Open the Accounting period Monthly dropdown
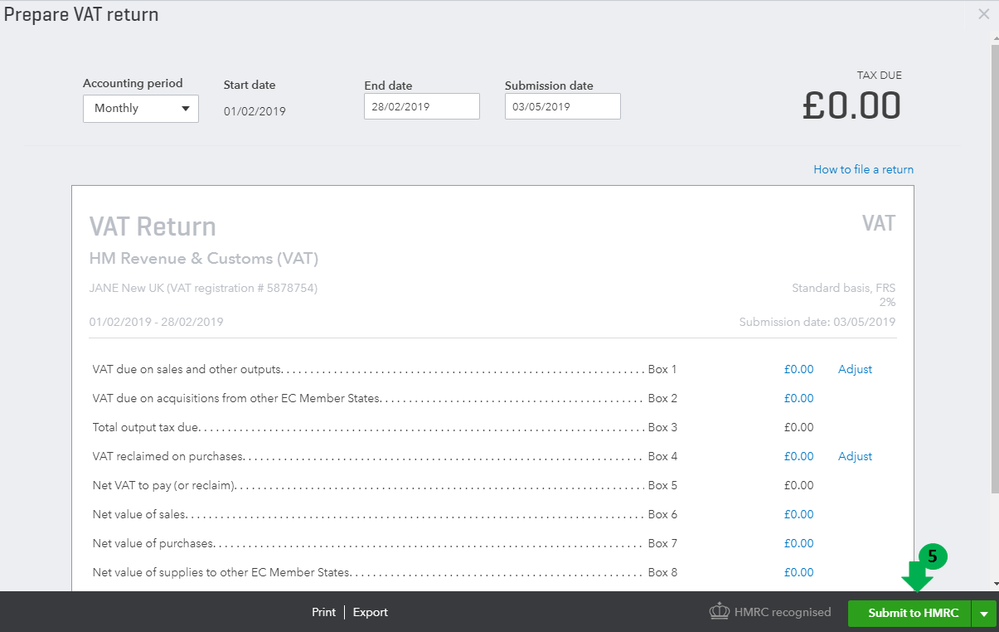The height and width of the screenshot is (632, 999). [x=141, y=108]
